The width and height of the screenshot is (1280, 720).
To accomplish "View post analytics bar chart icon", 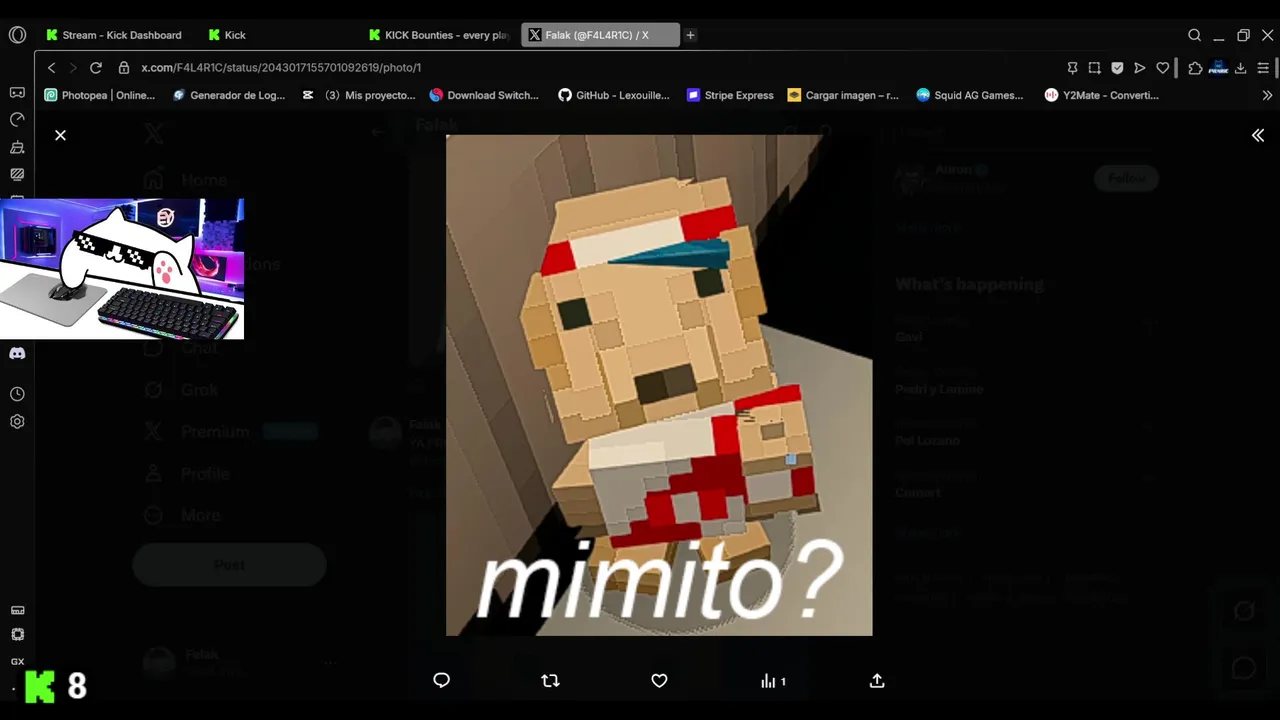I will point(768,681).
